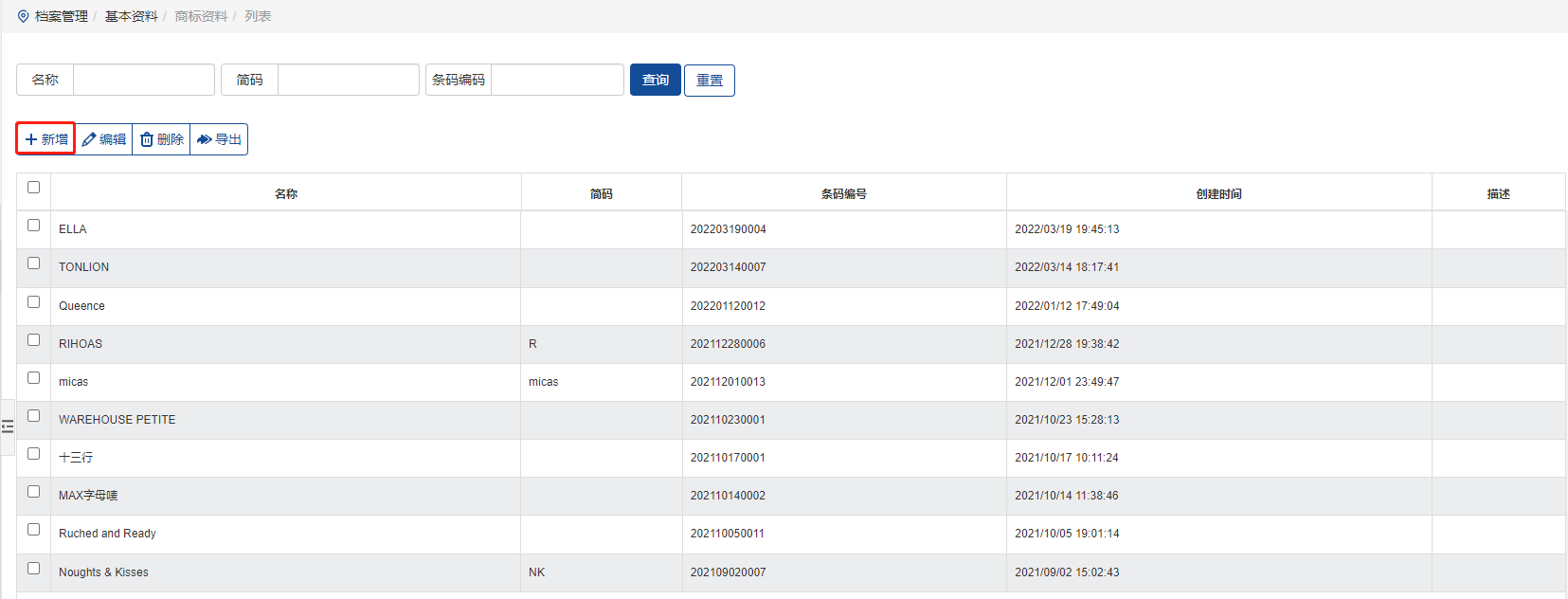Click the 编辑 (edit) pencil button
The width and height of the screenshot is (1568, 599).
tap(104, 139)
